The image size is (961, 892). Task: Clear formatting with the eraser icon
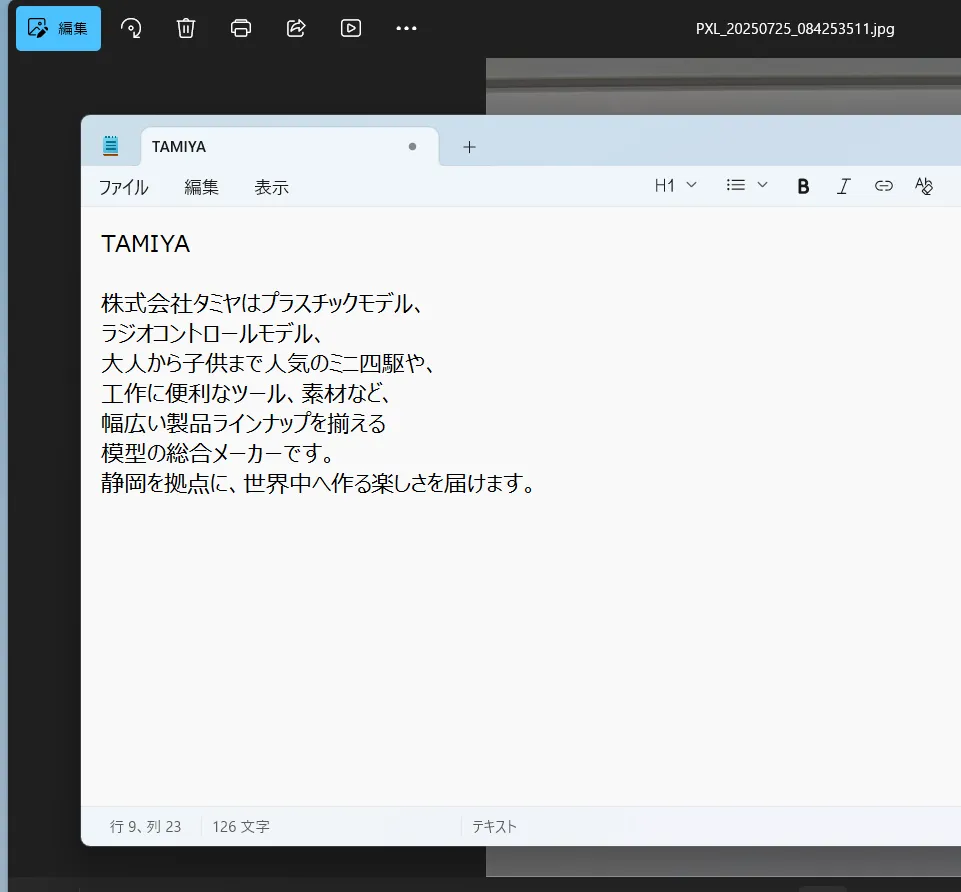coord(924,186)
